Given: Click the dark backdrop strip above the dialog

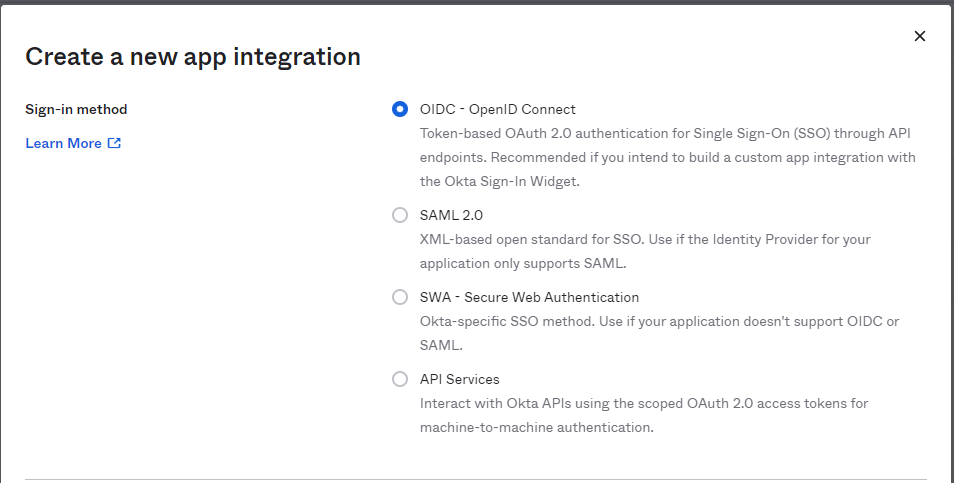Looking at the screenshot, I should coord(476,2).
